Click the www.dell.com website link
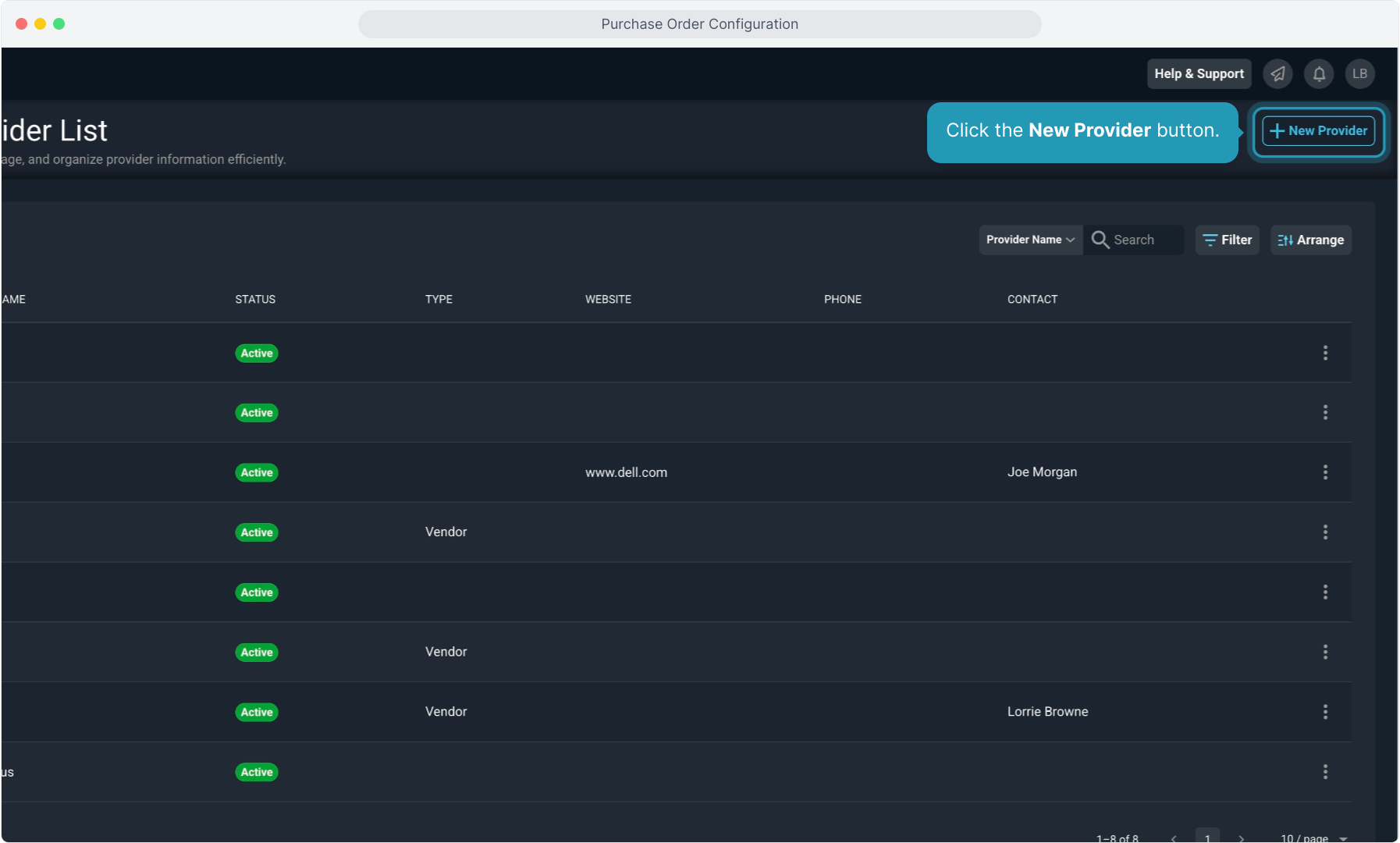The height and width of the screenshot is (843, 1400). click(626, 472)
